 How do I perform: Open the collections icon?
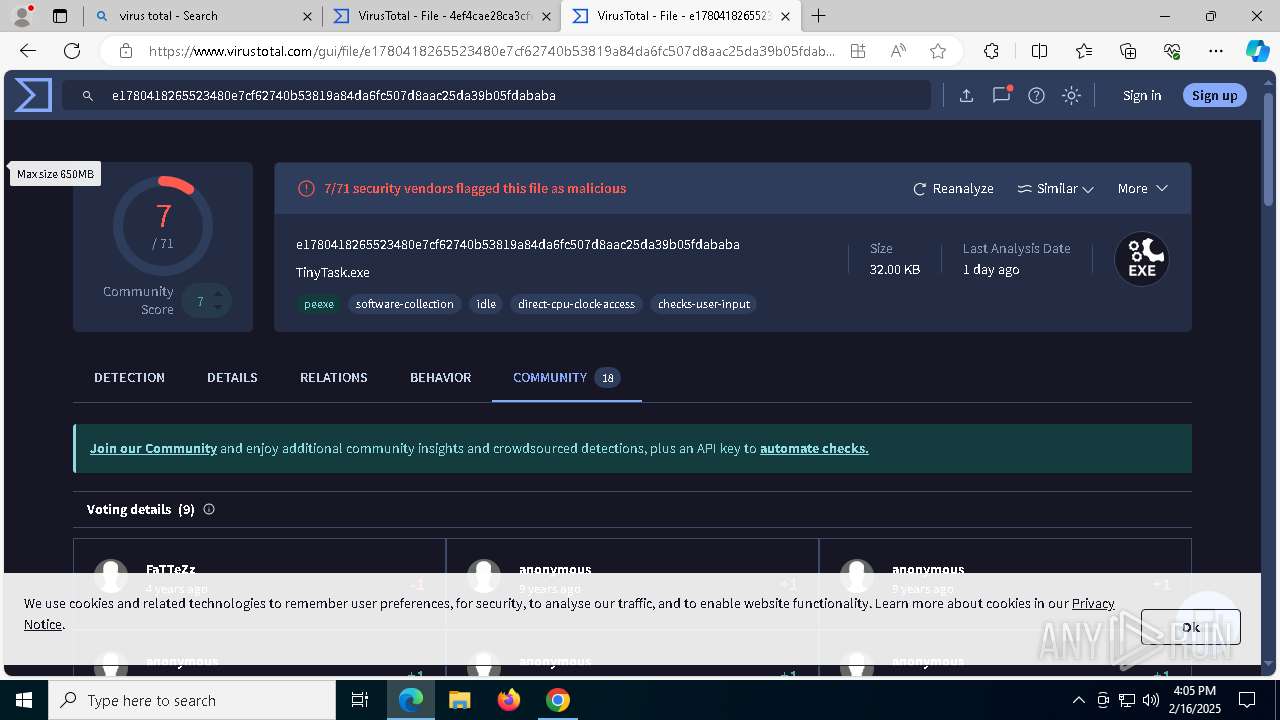1128,51
